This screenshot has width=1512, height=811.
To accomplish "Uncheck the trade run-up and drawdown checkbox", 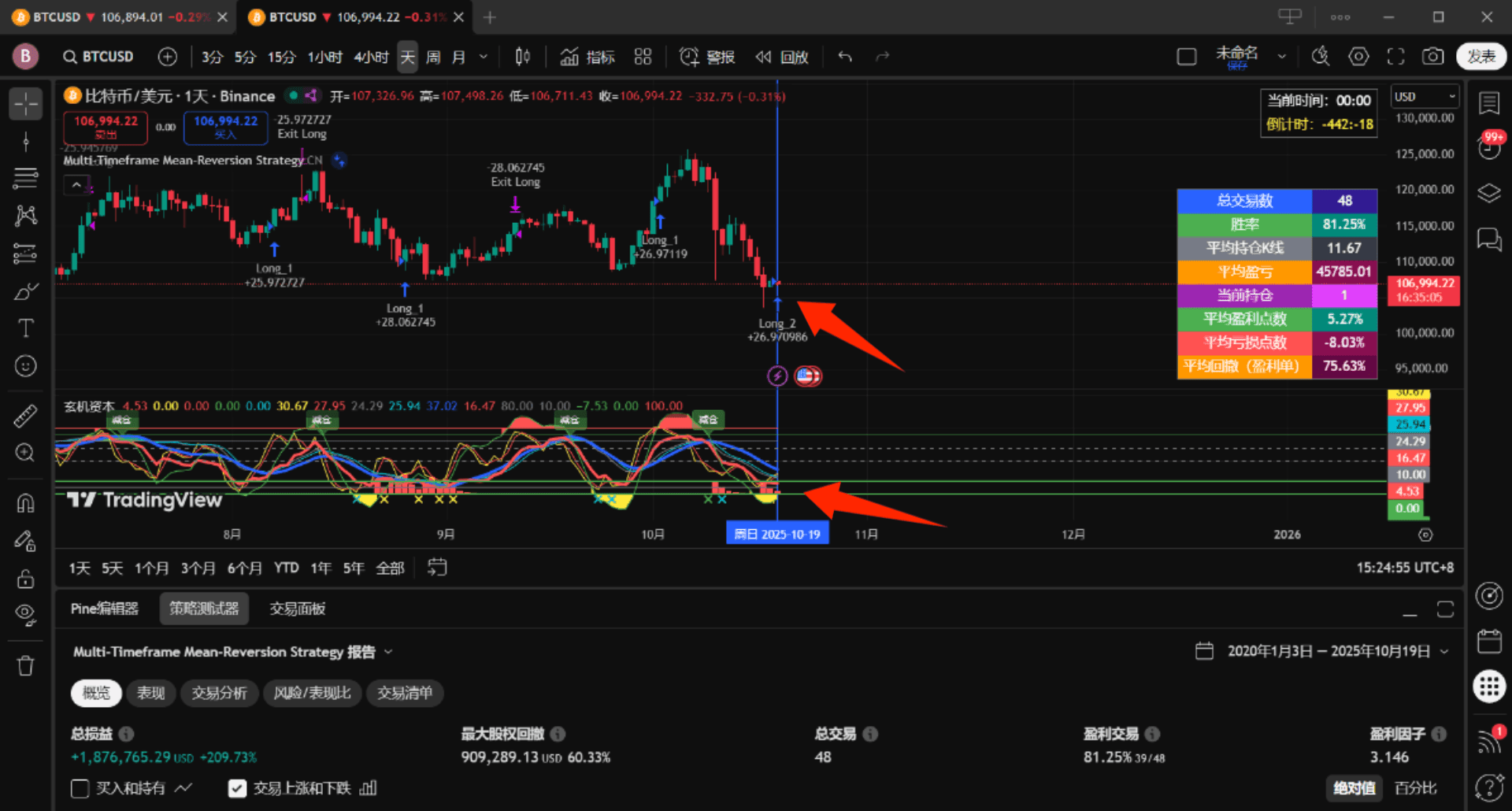I will (x=237, y=788).
